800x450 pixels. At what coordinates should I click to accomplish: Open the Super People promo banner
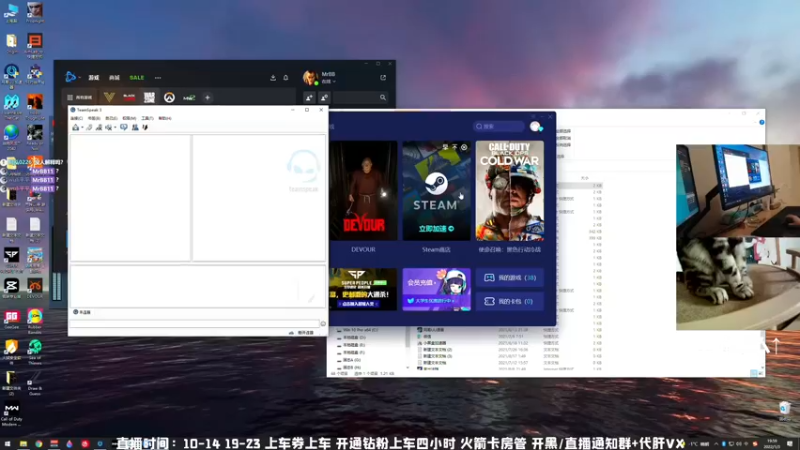click(x=363, y=289)
